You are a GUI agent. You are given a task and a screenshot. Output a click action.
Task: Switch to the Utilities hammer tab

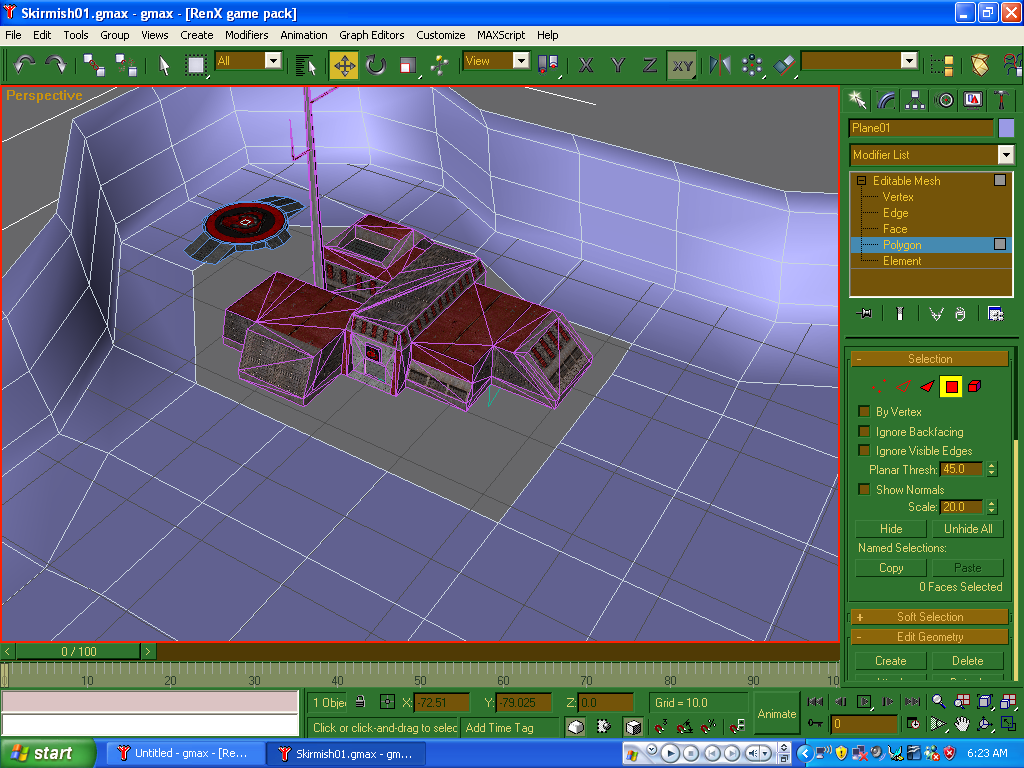click(x=1001, y=100)
